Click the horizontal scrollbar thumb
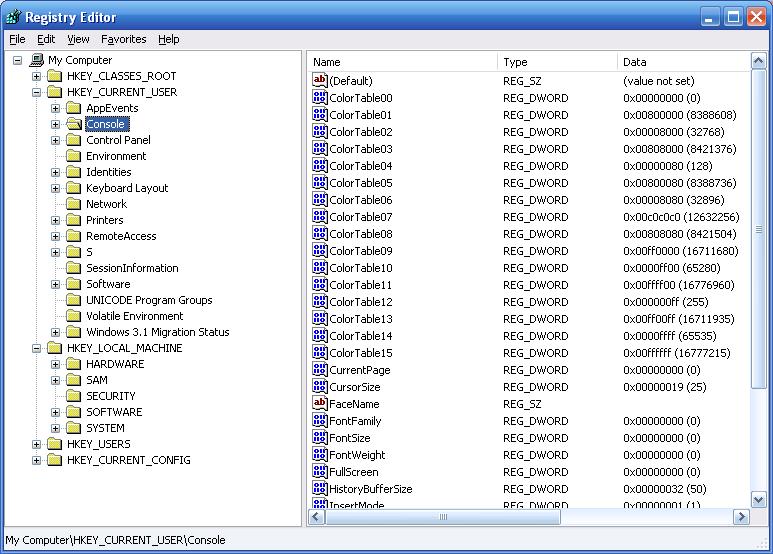 tap(443, 517)
